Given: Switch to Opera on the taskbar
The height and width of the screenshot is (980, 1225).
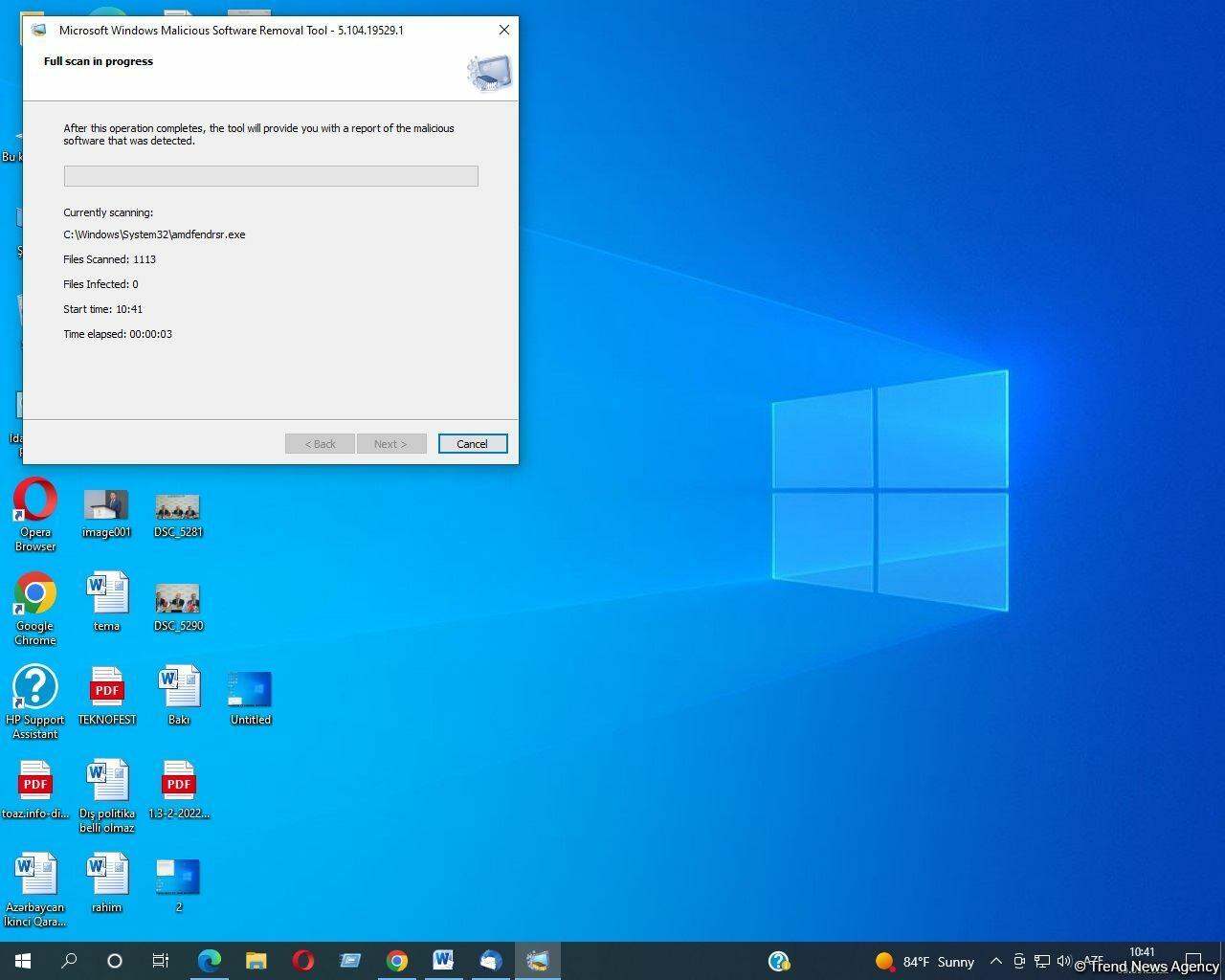Looking at the screenshot, I should 302,961.
